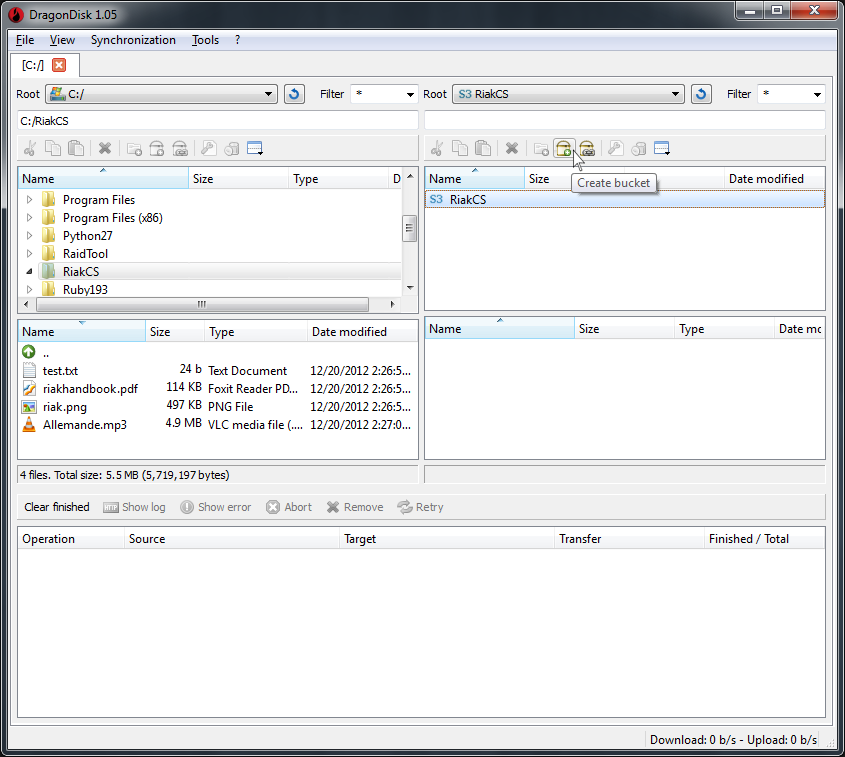The height and width of the screenshot is (757, 845).
Task: Open bucket properties with the wrench icon
Action: [614, 148]
